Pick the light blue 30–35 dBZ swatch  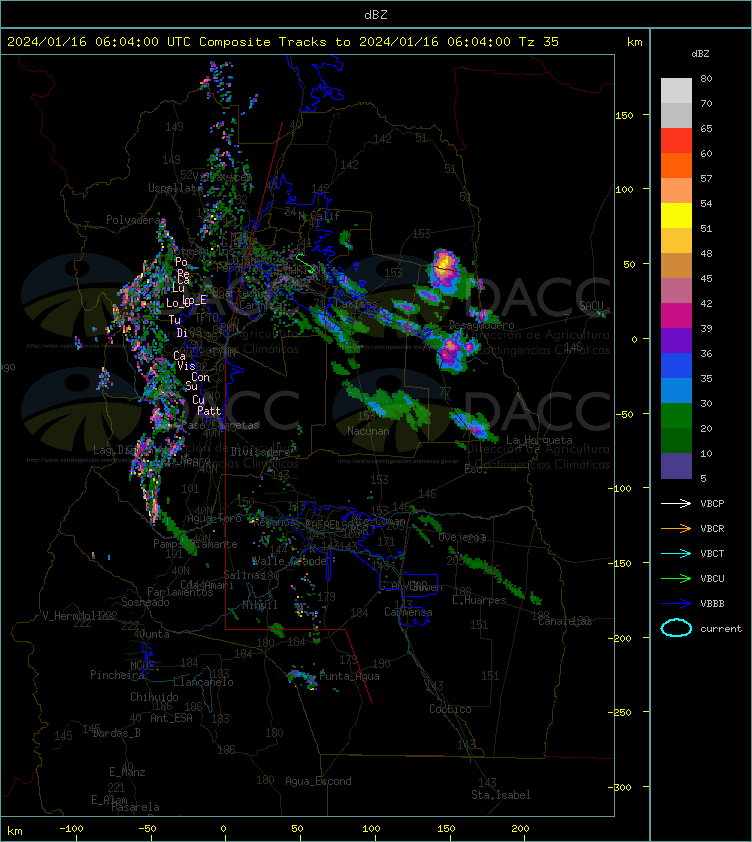point(676,390)
